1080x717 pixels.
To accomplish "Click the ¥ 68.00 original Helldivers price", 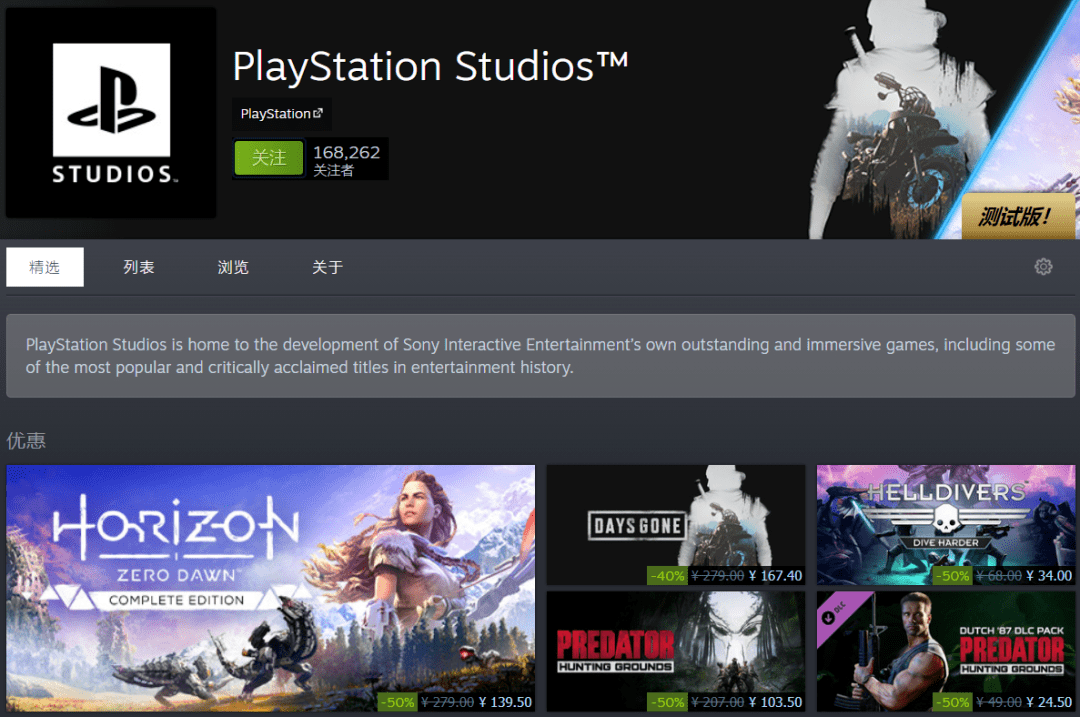I will coord(999,576).
